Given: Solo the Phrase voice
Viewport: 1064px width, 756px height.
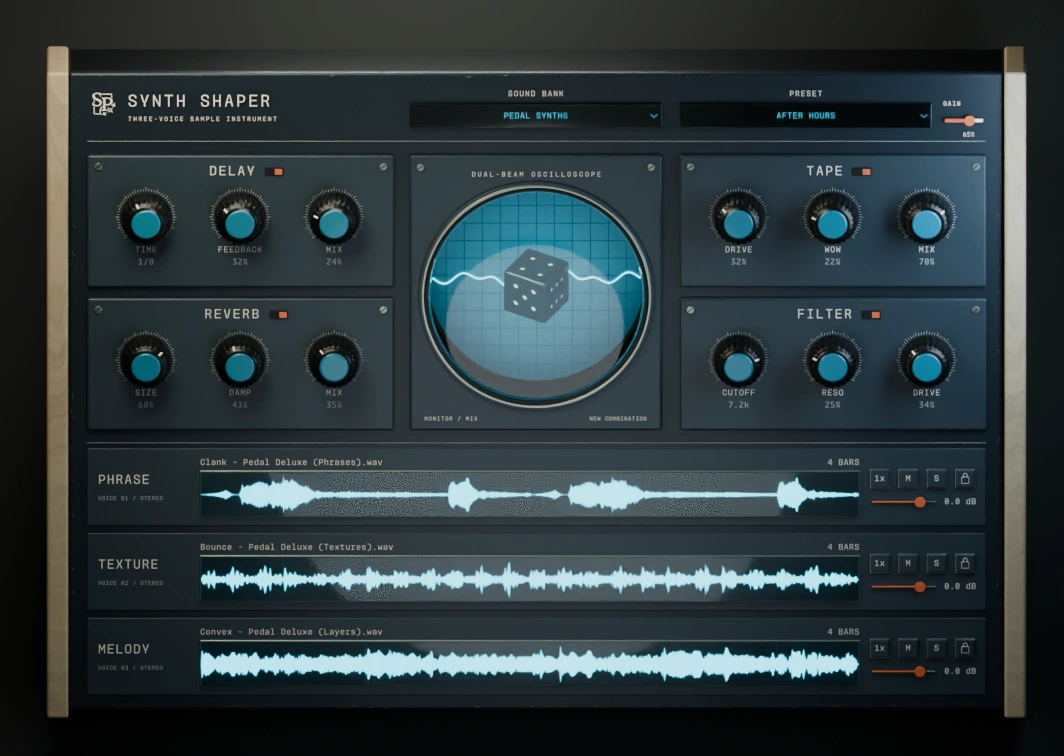Looking at the screenshot, I should click(x=936, y=478).
